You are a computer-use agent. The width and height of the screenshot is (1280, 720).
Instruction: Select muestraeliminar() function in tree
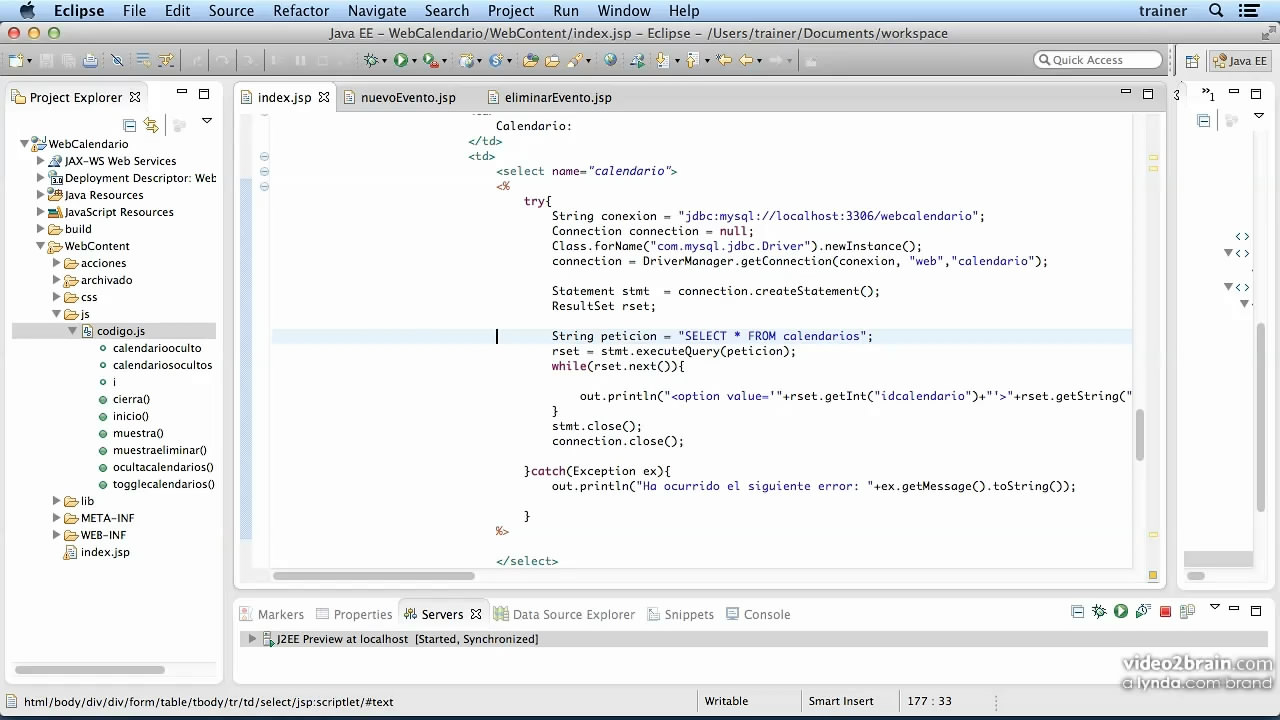160,450
